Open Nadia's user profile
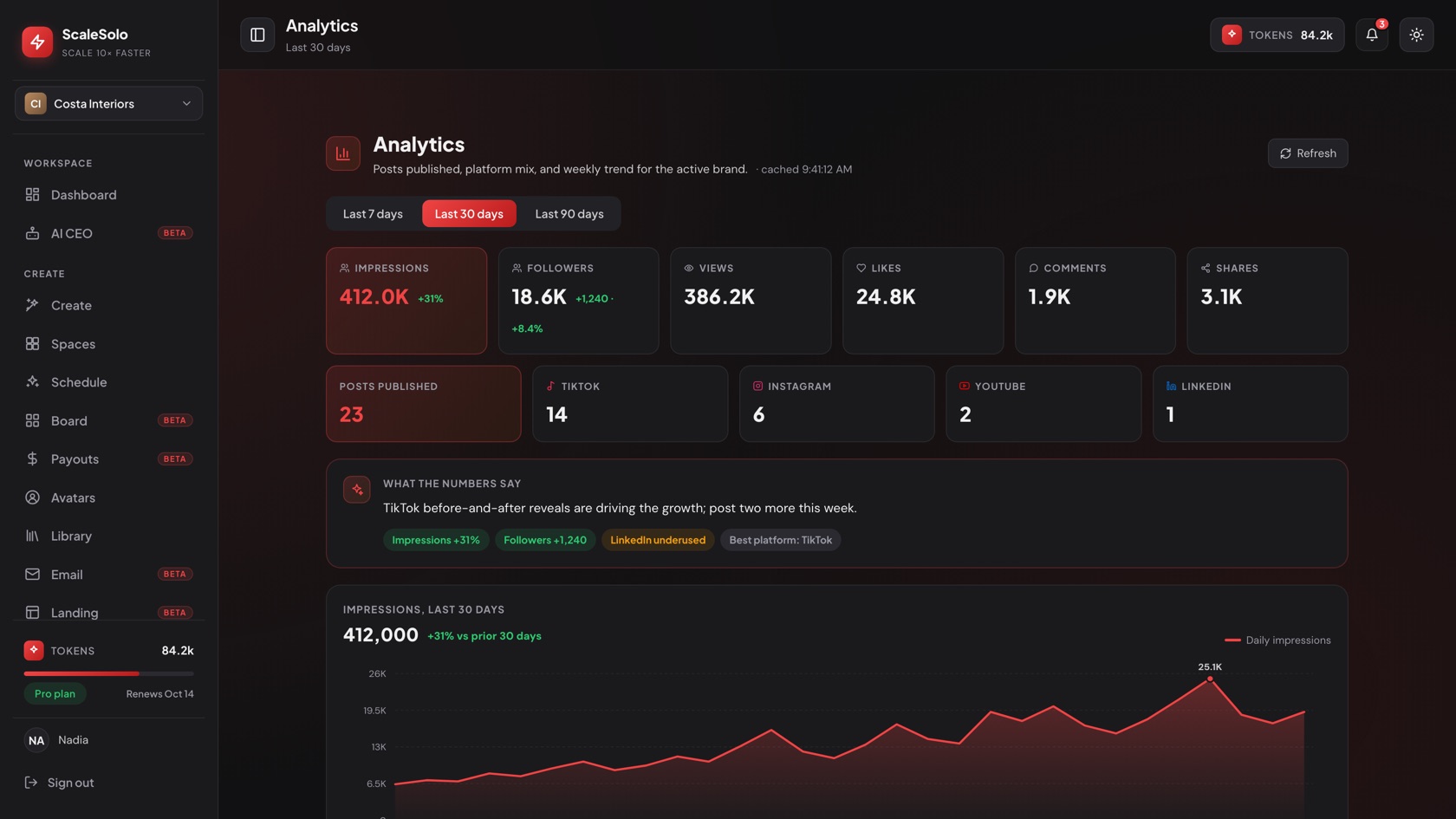This screenshot has height=819, width=1456. coord(108,740)
